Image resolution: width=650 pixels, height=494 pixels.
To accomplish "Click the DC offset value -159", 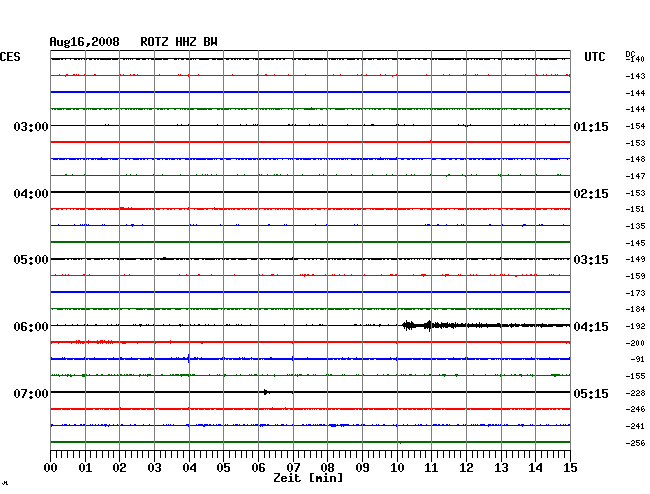I will pos(635,276).
